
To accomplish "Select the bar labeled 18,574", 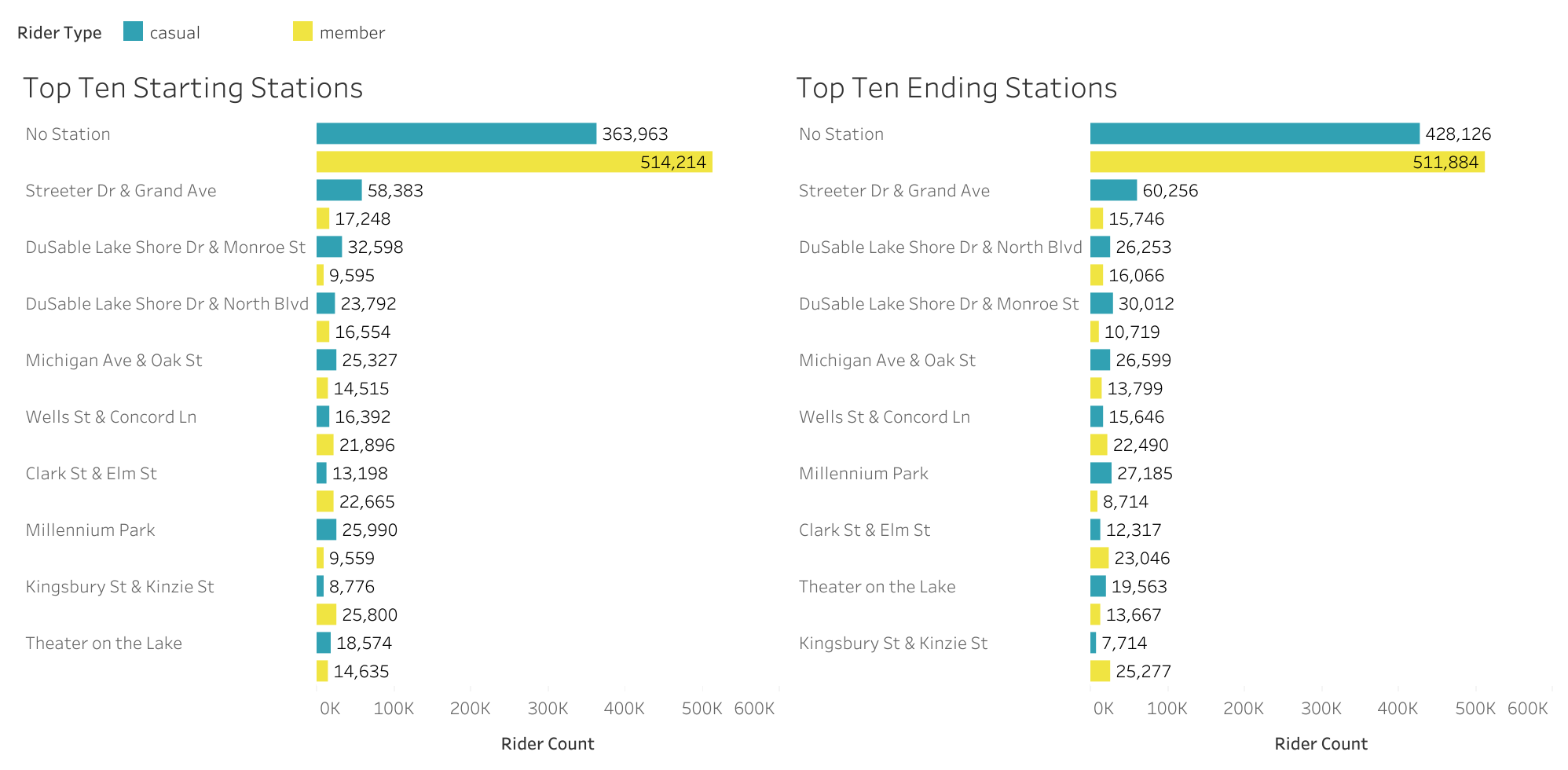I will point(324,643).
